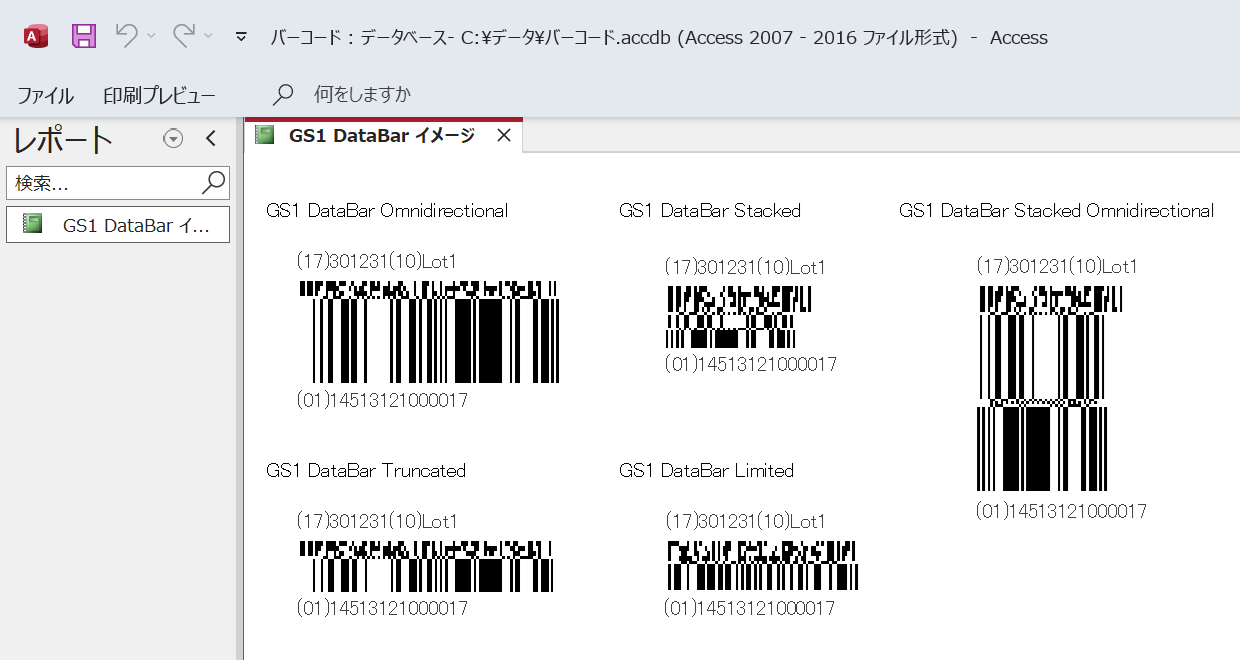The width and height of the screenshot is (1240, 660).
Task: Collapse the レポート navigation pane with the chevron
Action: tap(210, 138)
